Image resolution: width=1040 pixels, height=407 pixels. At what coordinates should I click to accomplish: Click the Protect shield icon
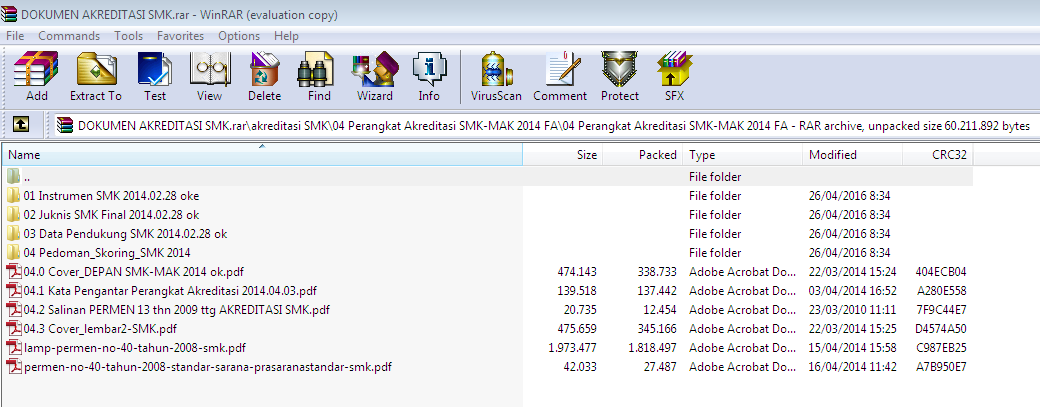point(619,77)
